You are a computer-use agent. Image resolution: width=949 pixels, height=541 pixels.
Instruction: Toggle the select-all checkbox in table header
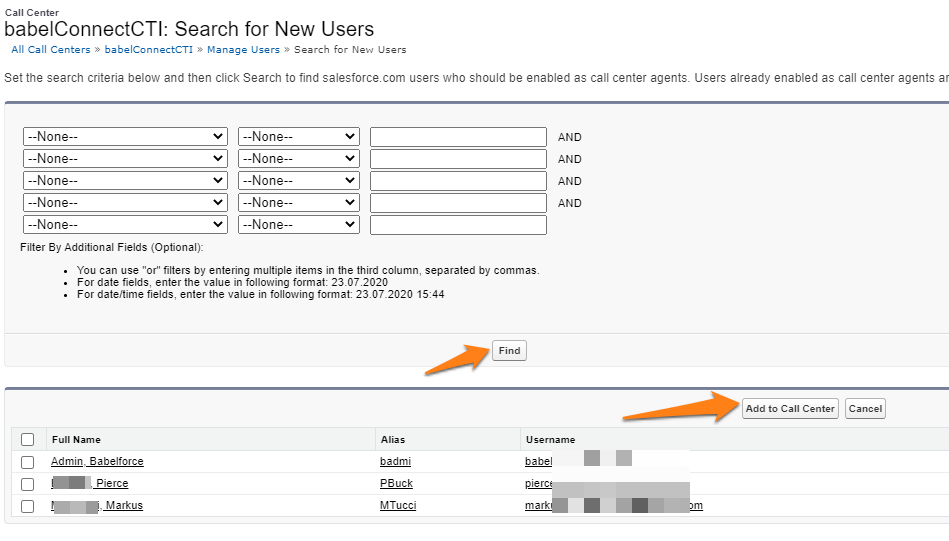pyautogui.click(x=28, y=439)
